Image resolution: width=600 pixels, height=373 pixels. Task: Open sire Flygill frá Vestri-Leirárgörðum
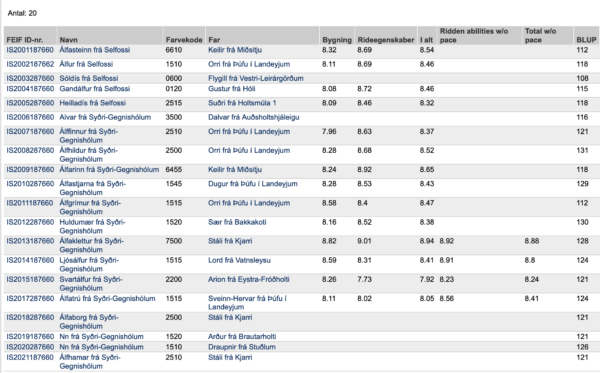pyautogui.click(x=256, y=78)
